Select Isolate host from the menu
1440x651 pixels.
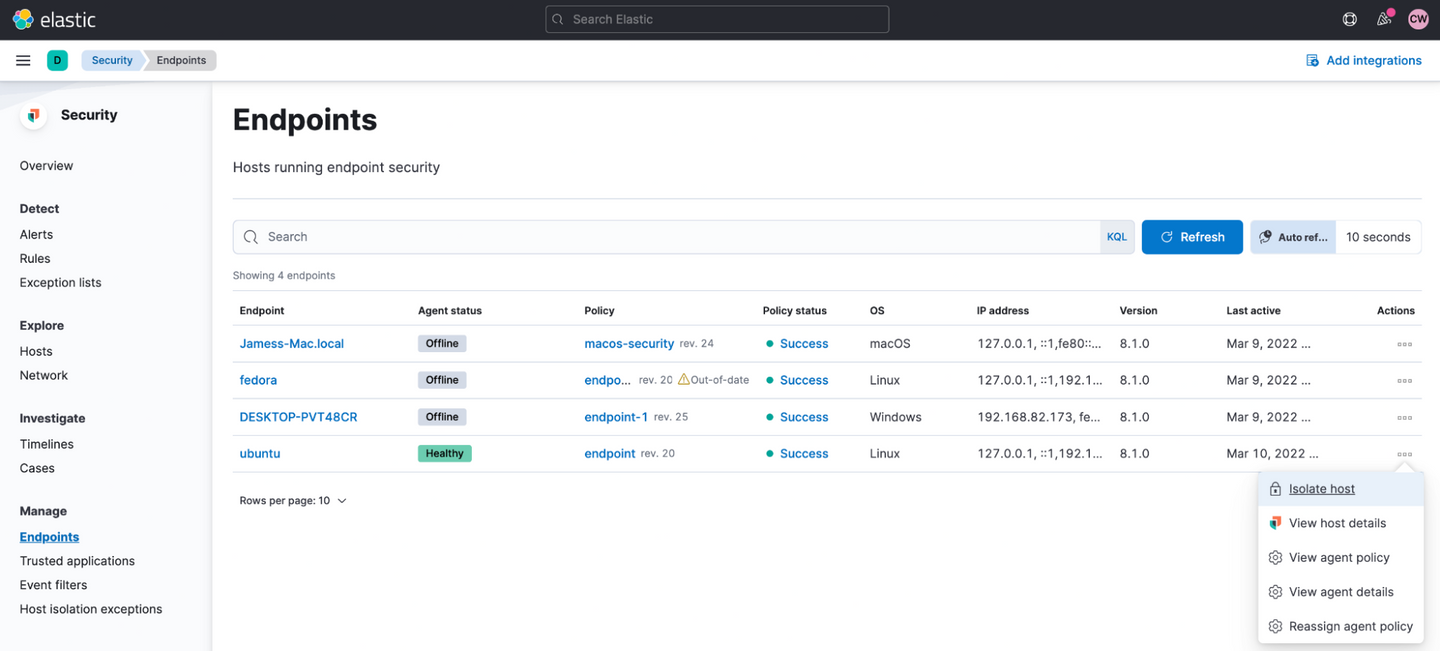tap(1321, 489)
